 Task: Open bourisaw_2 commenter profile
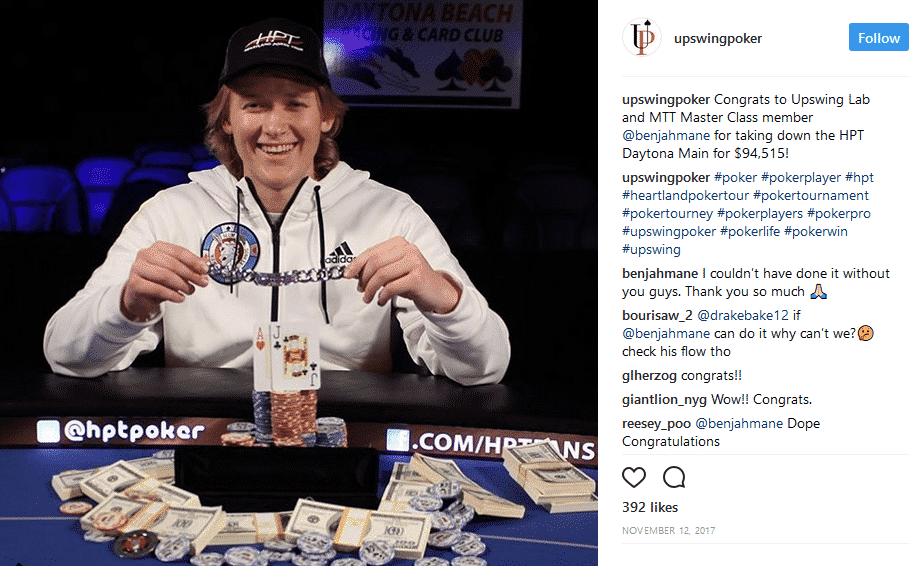click(657, 316)
